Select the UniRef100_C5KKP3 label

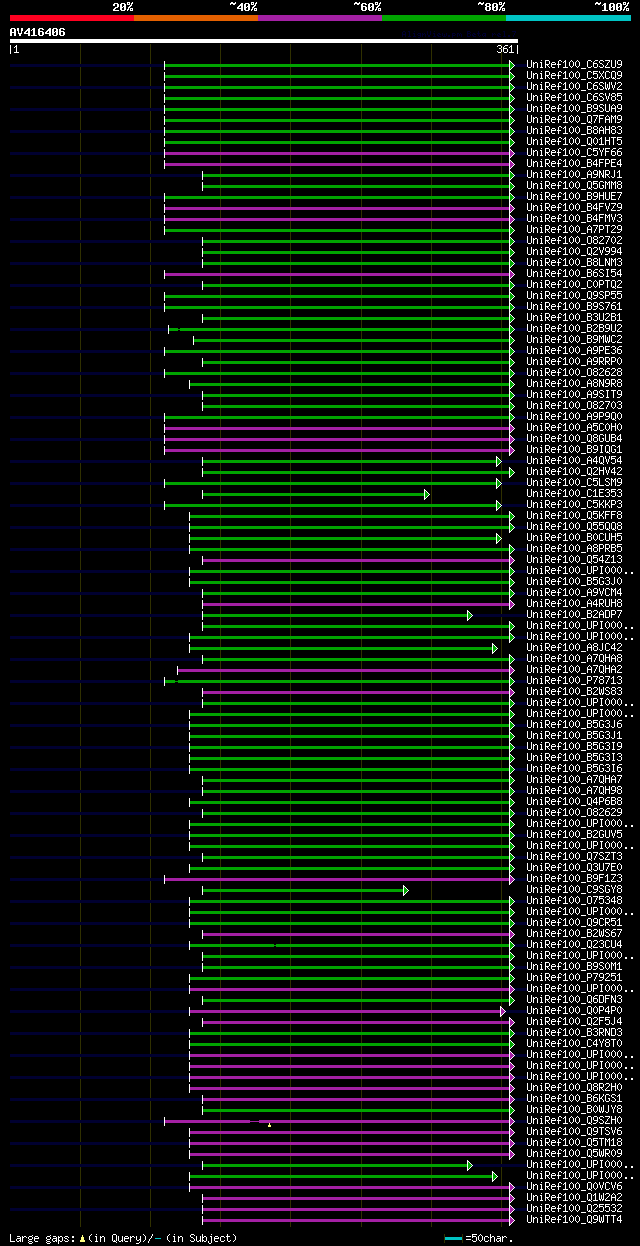pyautogui.click(x=574, y=505)
